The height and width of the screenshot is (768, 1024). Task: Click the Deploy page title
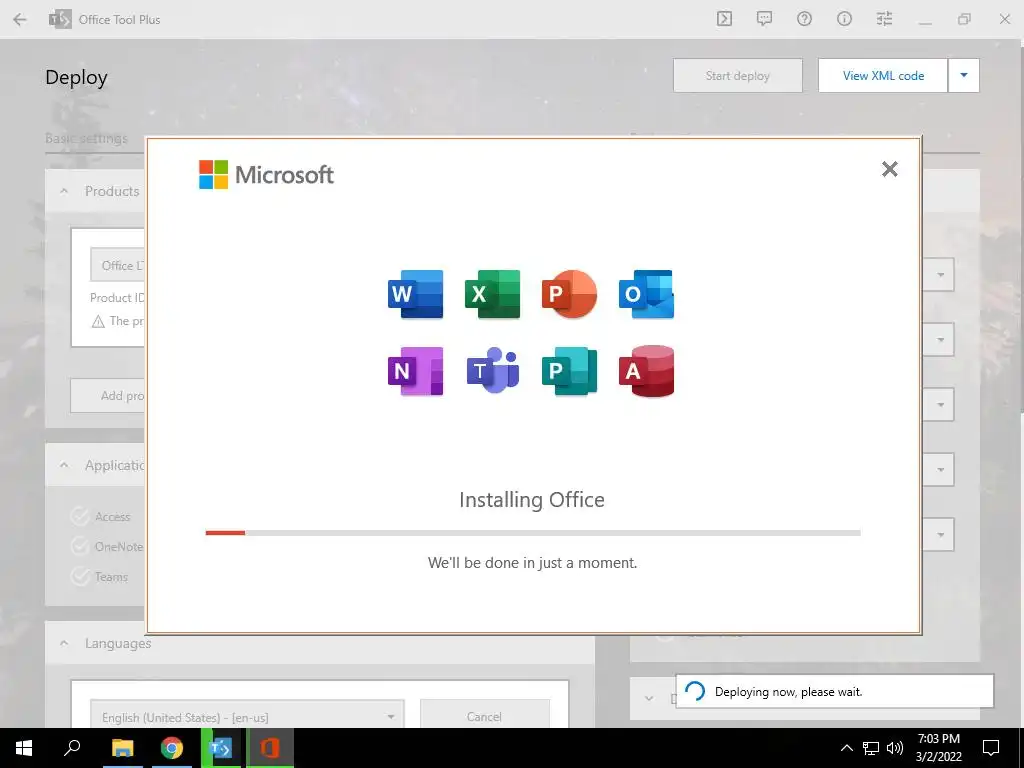tap(76, 77)
